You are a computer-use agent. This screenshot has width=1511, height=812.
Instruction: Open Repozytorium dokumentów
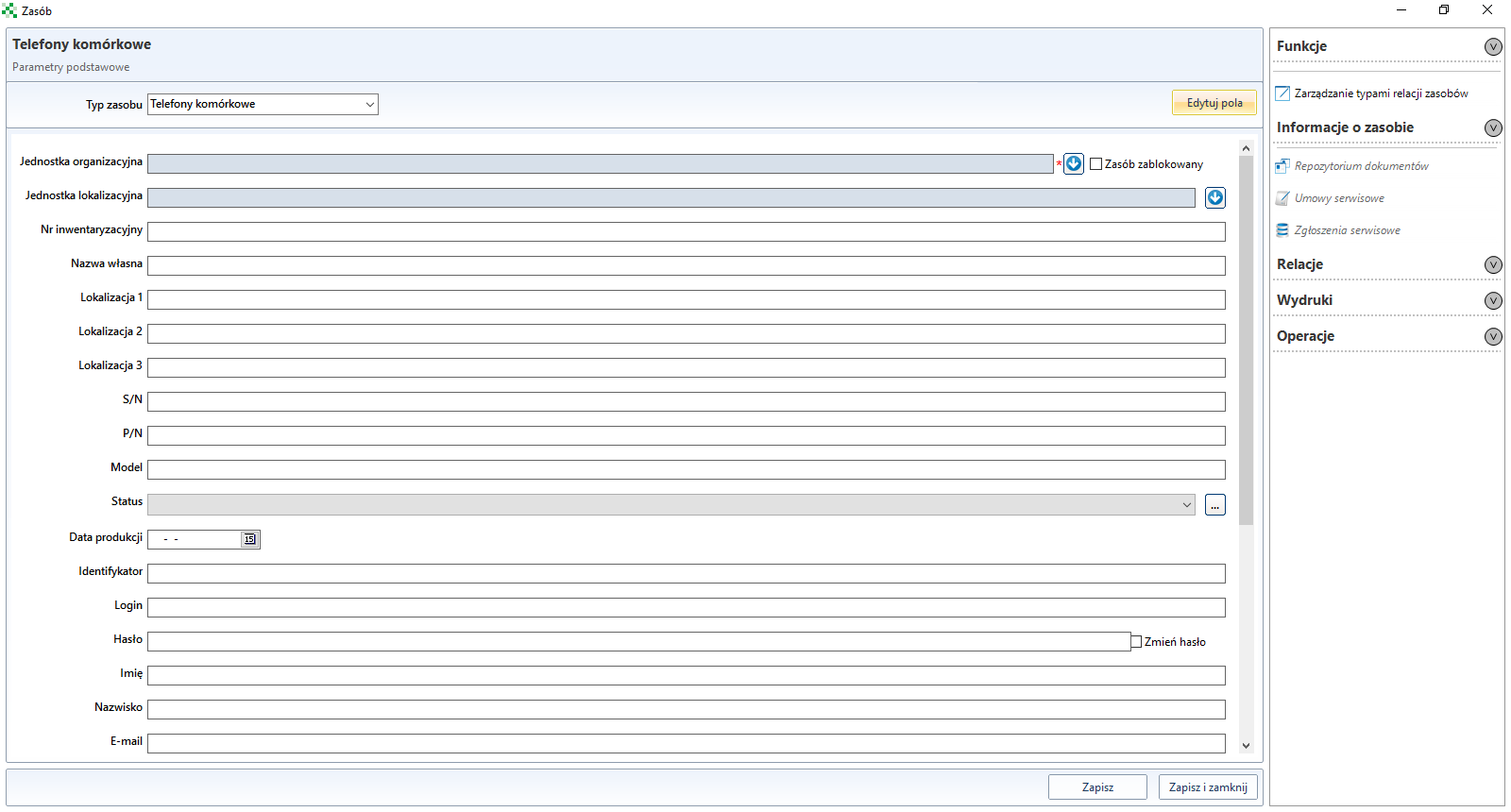click(x=1361, y=166)
